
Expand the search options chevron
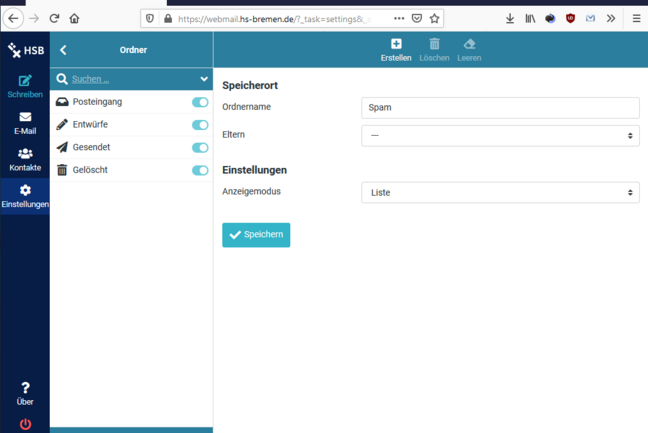[204, 79]
